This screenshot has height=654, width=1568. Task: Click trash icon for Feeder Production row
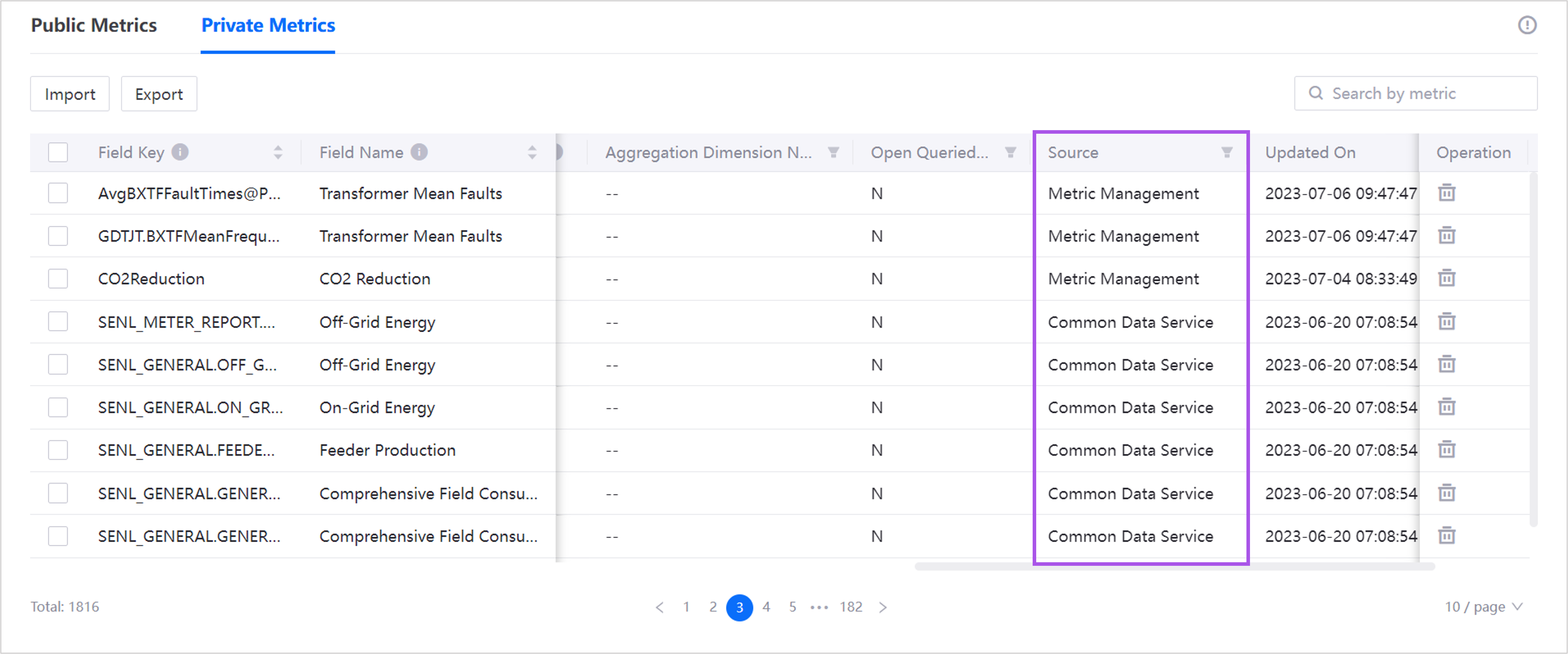click(x=1446, y=450)
